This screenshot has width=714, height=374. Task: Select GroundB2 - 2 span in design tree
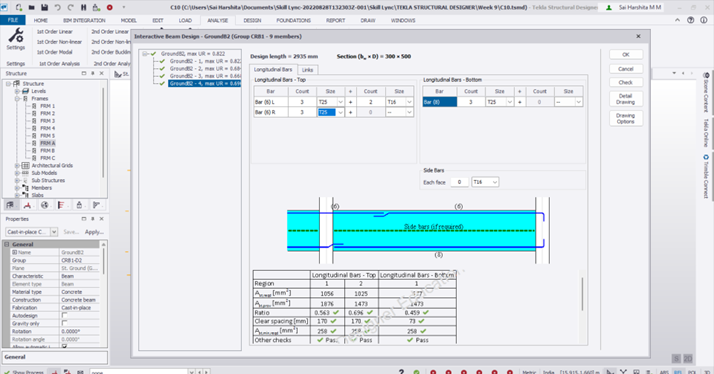click(x=205, y=68)
